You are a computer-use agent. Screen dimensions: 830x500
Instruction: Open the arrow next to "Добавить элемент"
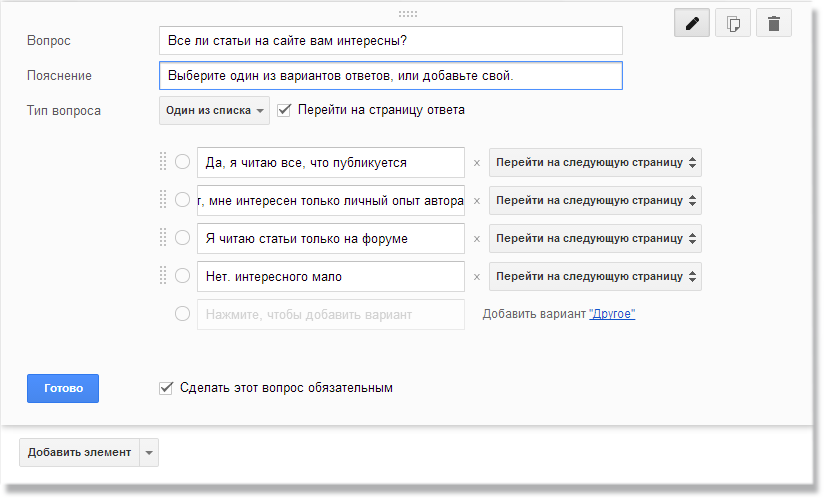(x=149, y=452)
